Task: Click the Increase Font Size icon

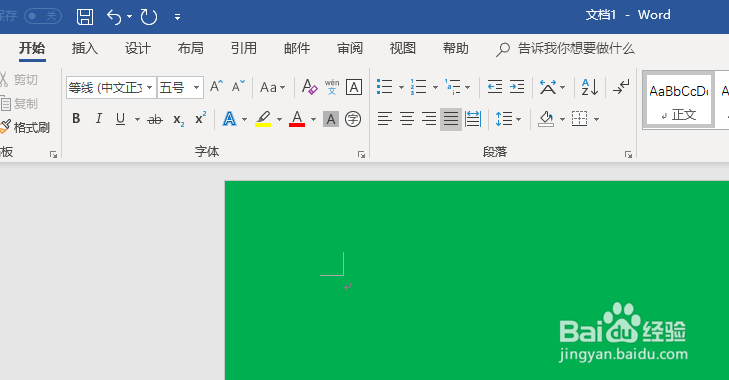Action: click(x=216, y=87)
